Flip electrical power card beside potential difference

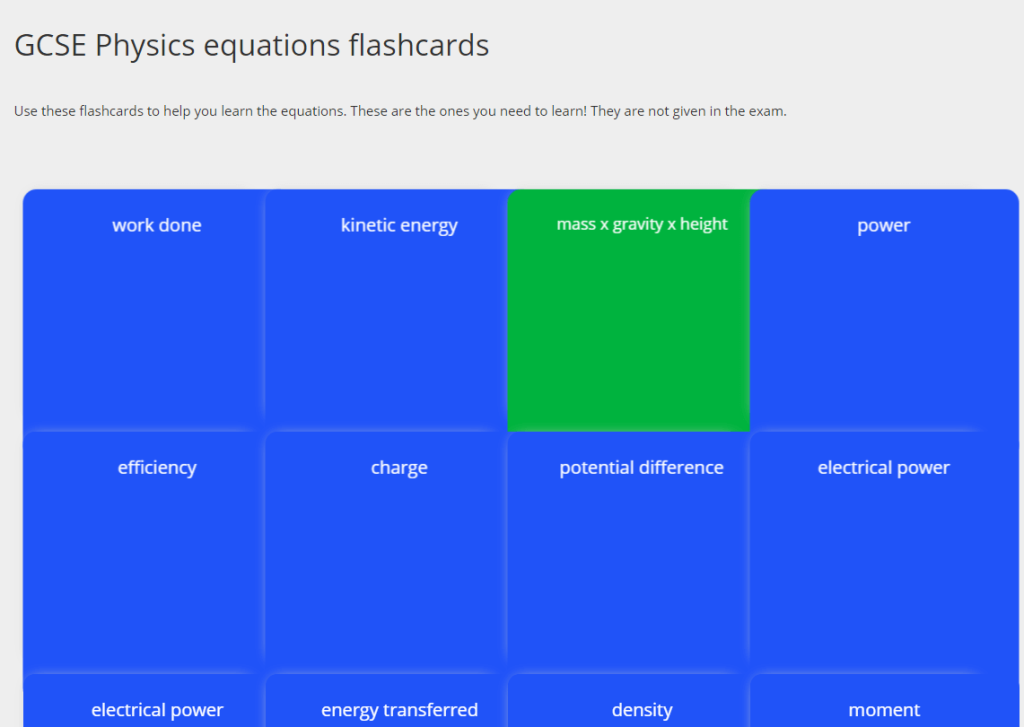coord(884,553)
